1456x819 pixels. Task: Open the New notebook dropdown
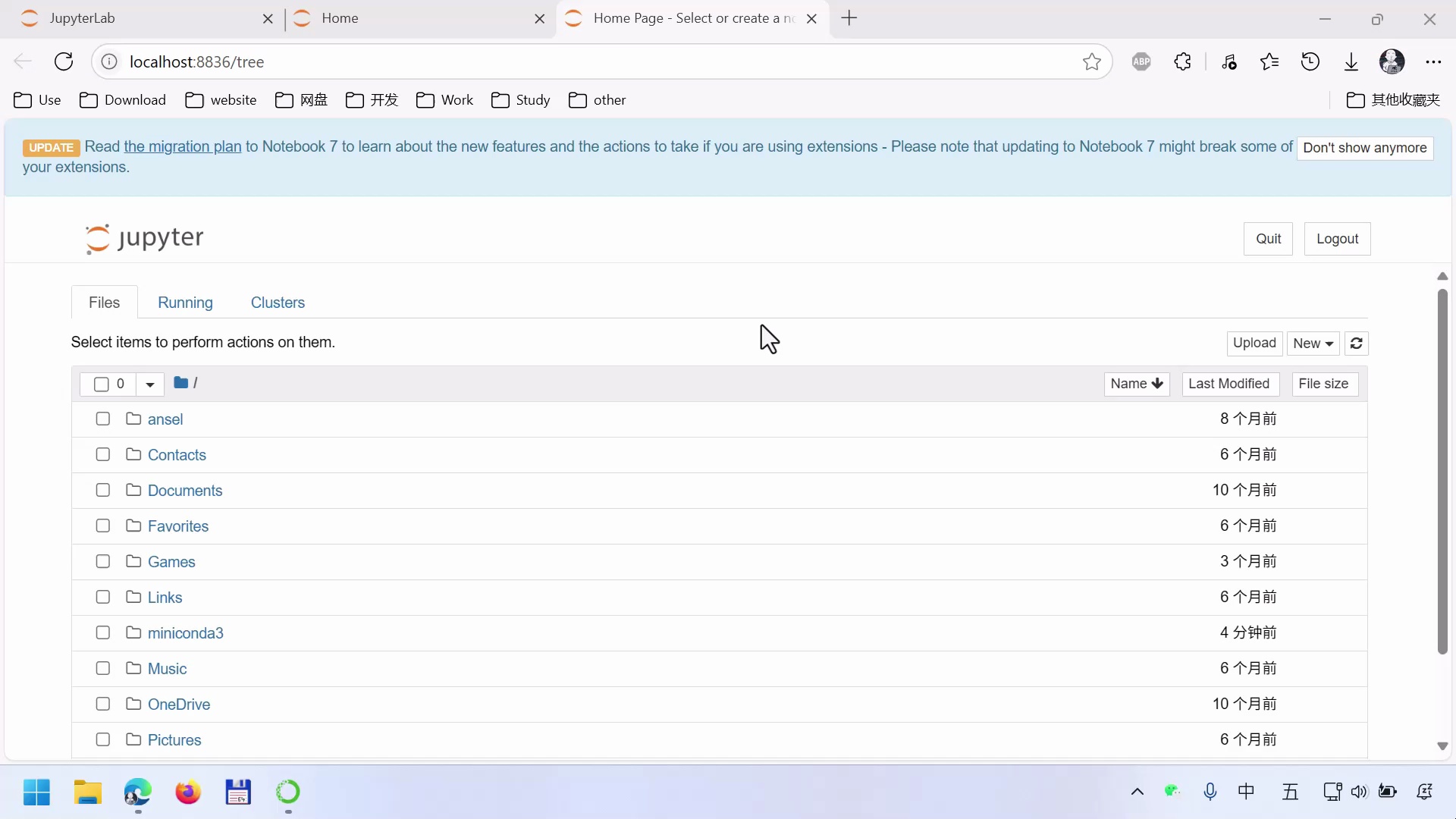click(x=1313, y=344)
